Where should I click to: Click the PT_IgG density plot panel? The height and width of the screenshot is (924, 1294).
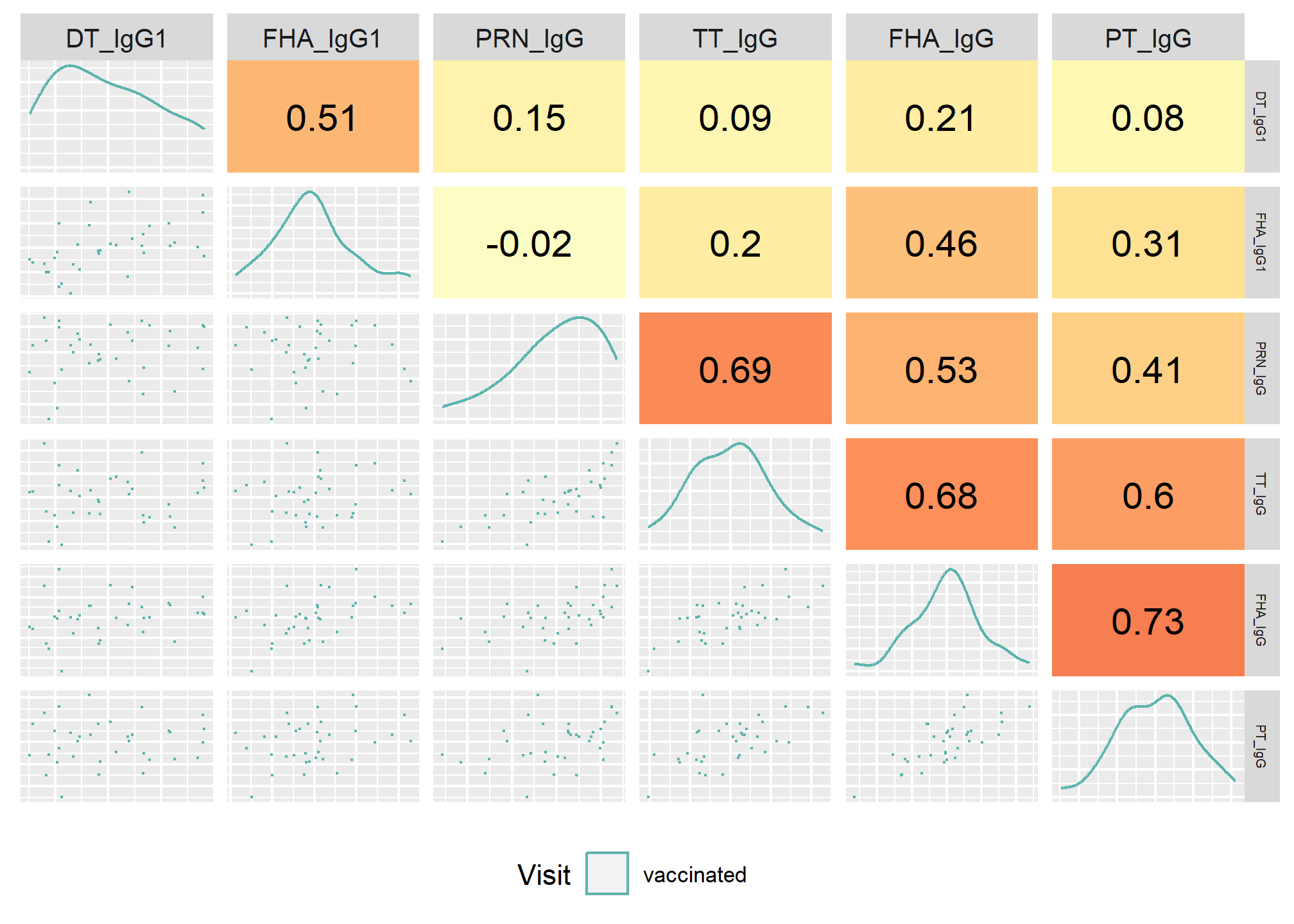coord(1148,746)
